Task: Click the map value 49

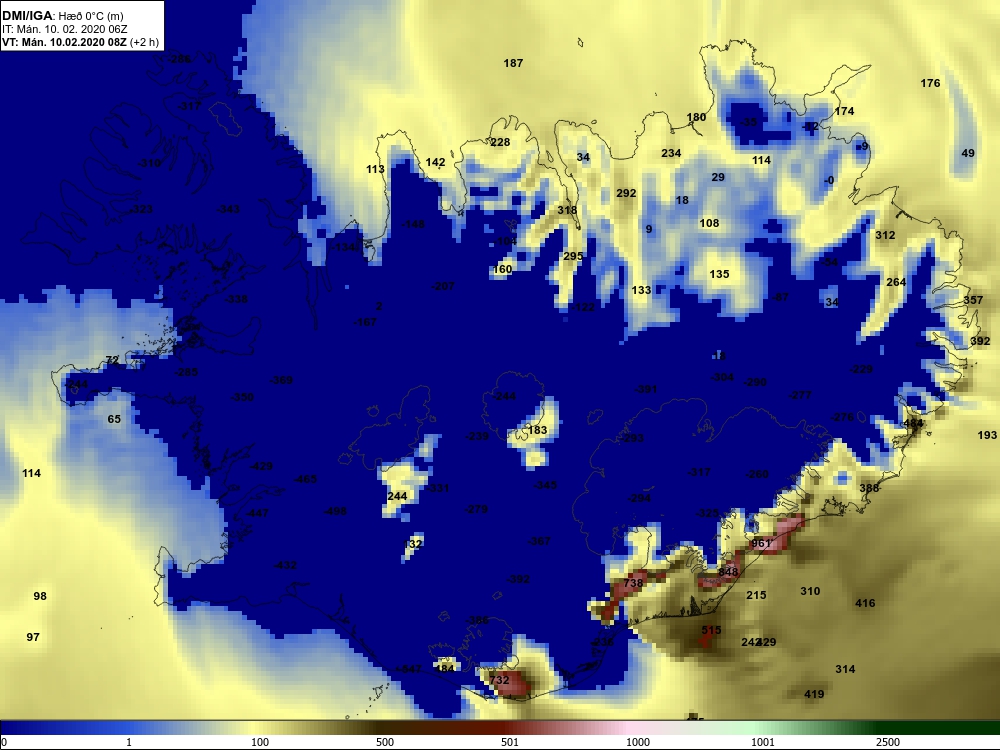Action: coord(968,153)
